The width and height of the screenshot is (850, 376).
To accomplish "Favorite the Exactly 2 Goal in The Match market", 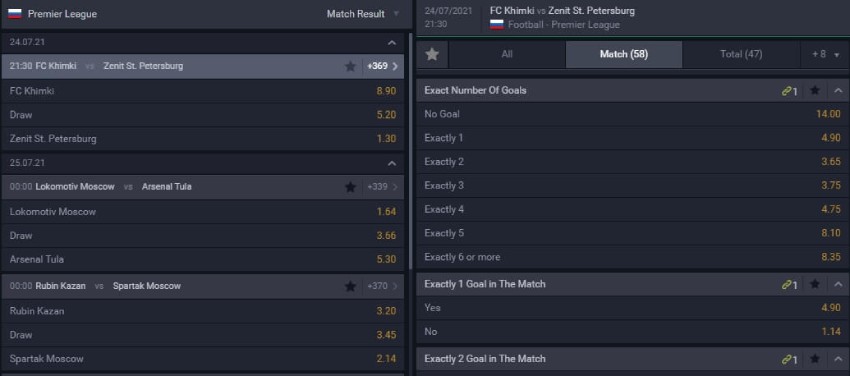I will (x=815, y=359).
